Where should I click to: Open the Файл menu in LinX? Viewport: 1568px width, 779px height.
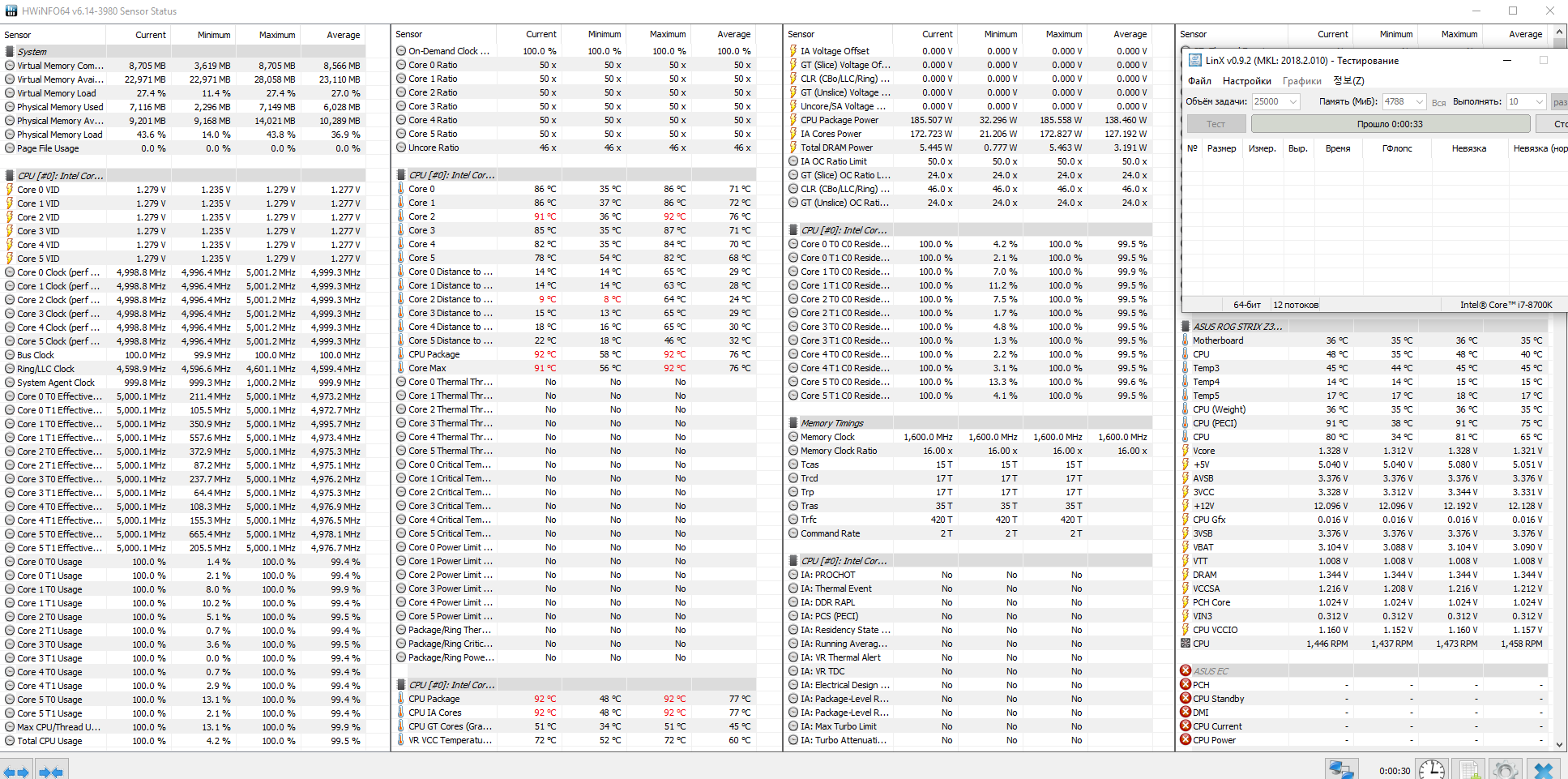click(1199, 81)
